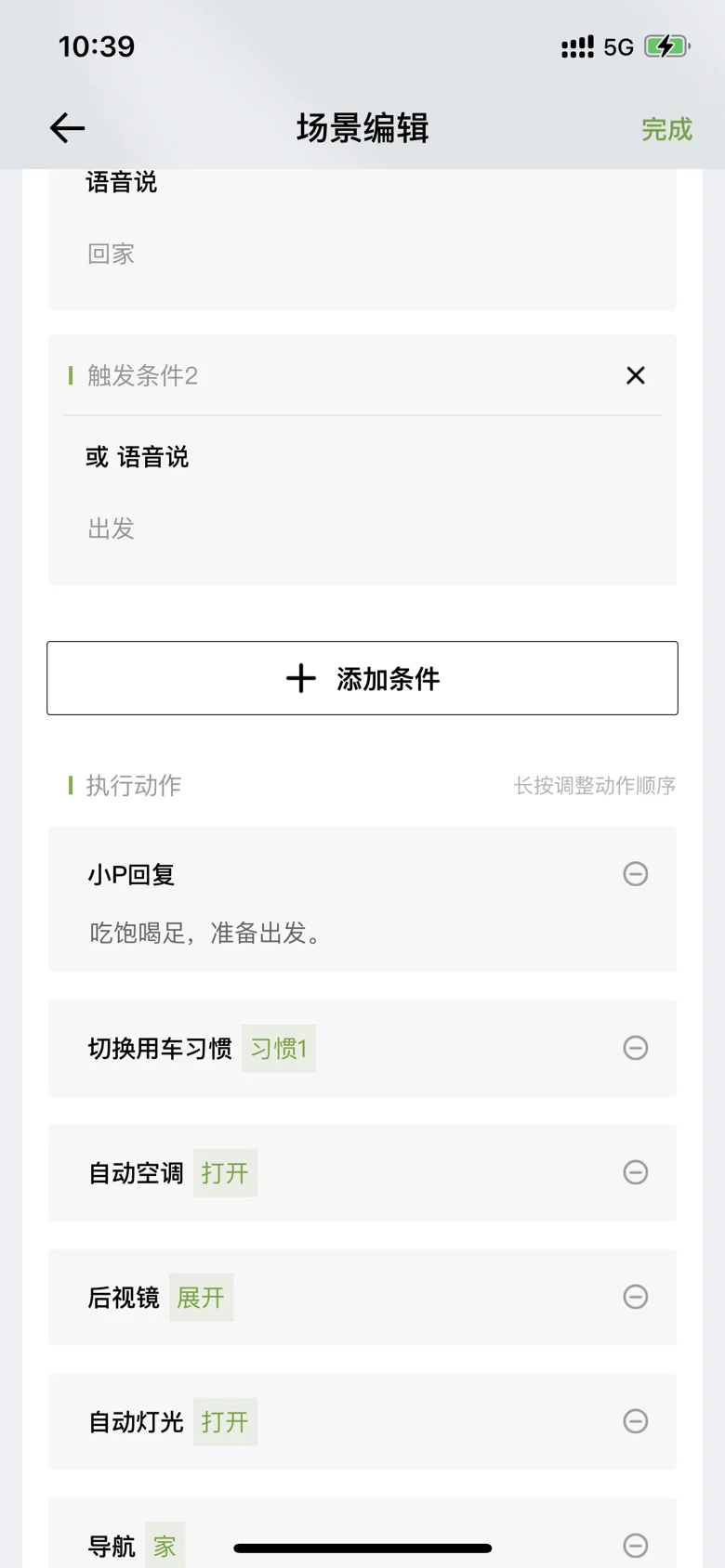Remove the 导航 action
The height and width of the screenshot is (1568, 725).
[x=636, y=1545]
